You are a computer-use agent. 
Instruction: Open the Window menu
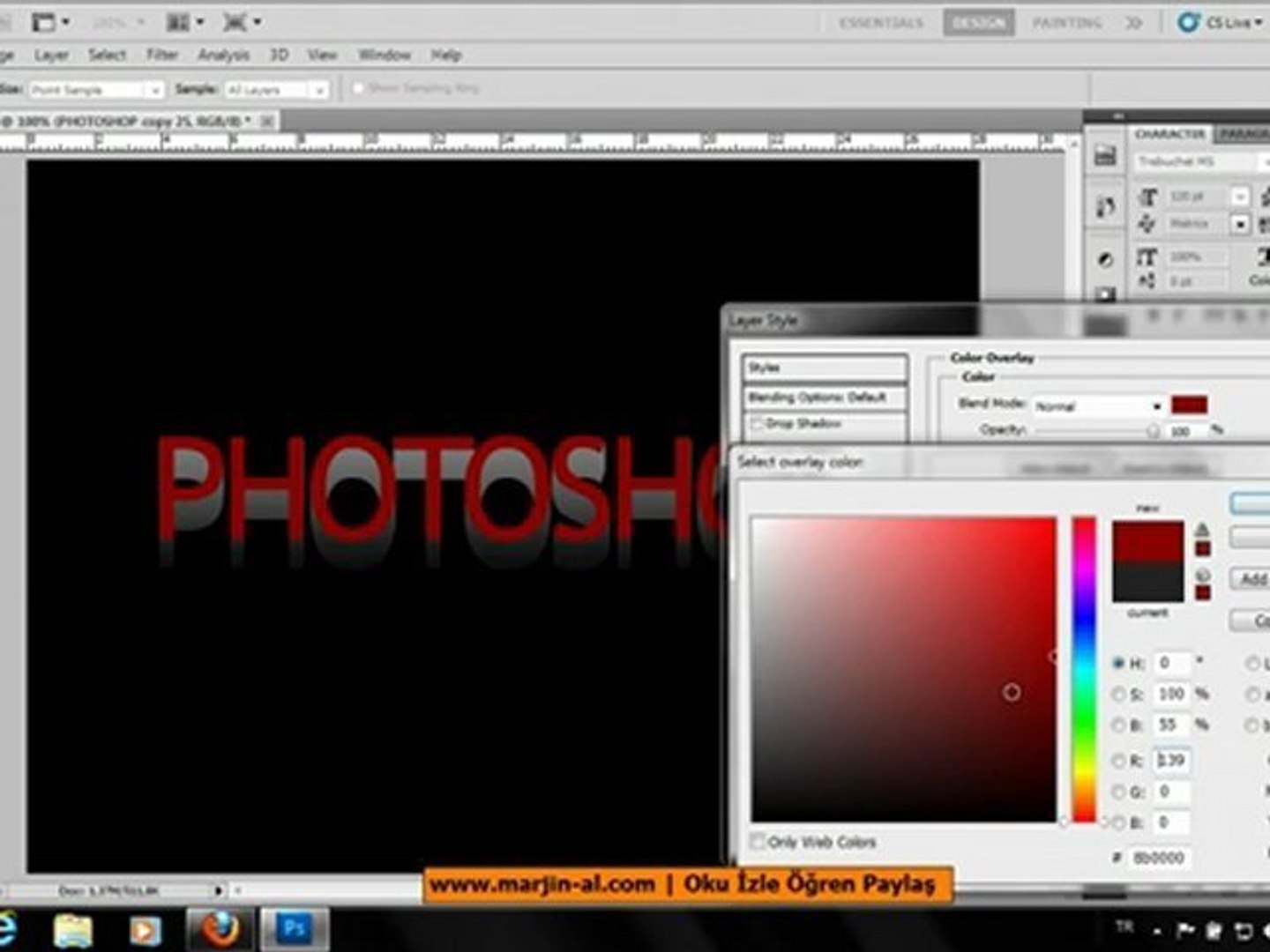point(385,55)
